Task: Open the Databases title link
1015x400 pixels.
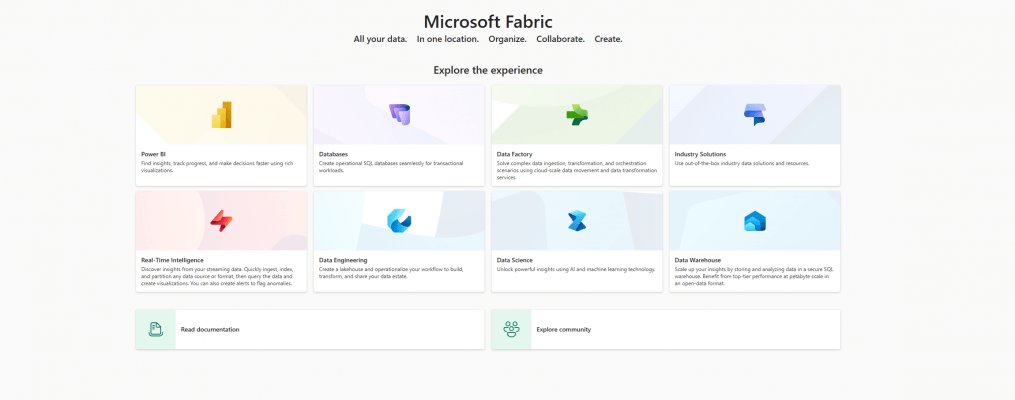Action: (333, 154)
